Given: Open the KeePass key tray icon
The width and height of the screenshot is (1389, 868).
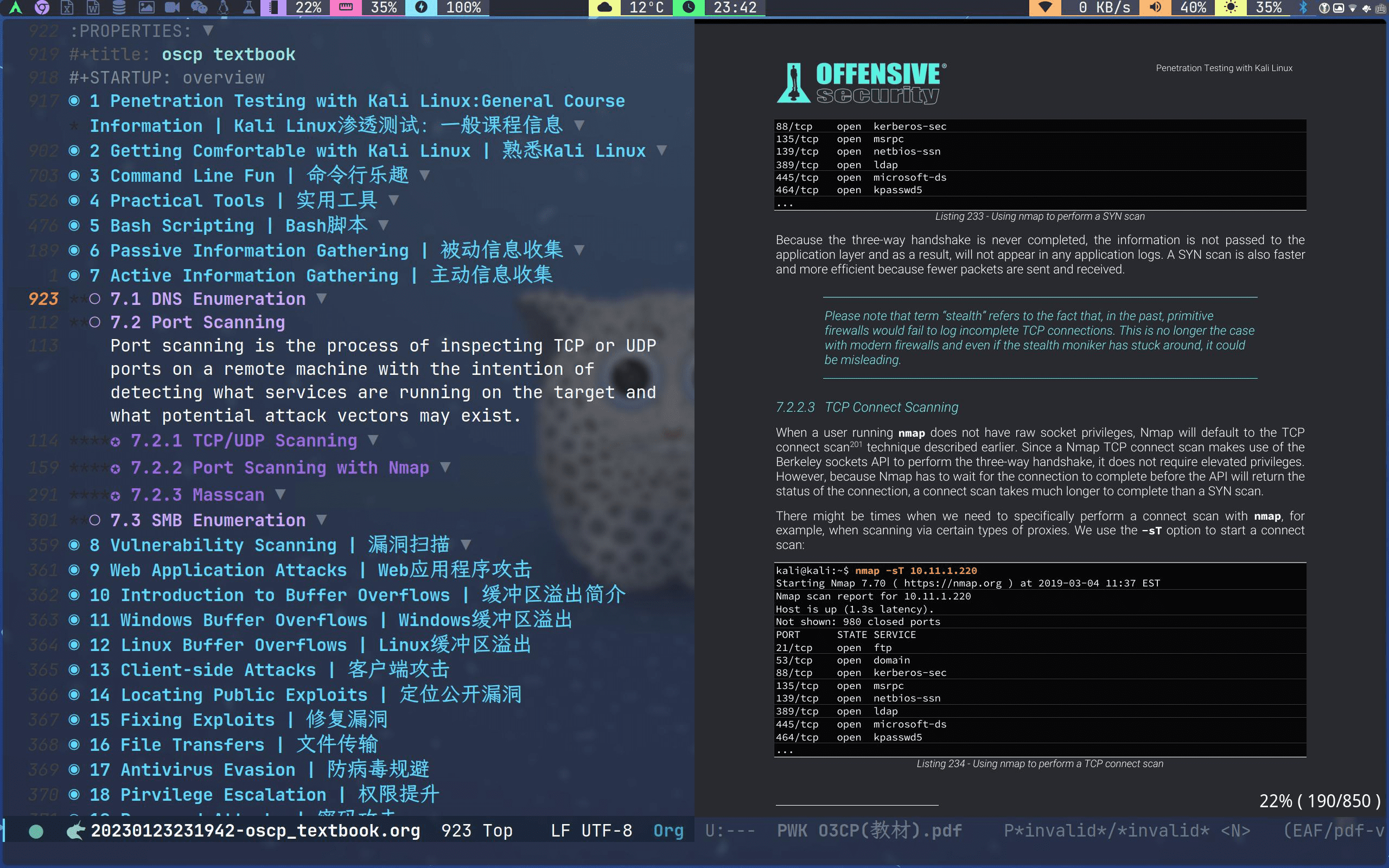Looking at the screenshot, I should tap(1324, 8).
